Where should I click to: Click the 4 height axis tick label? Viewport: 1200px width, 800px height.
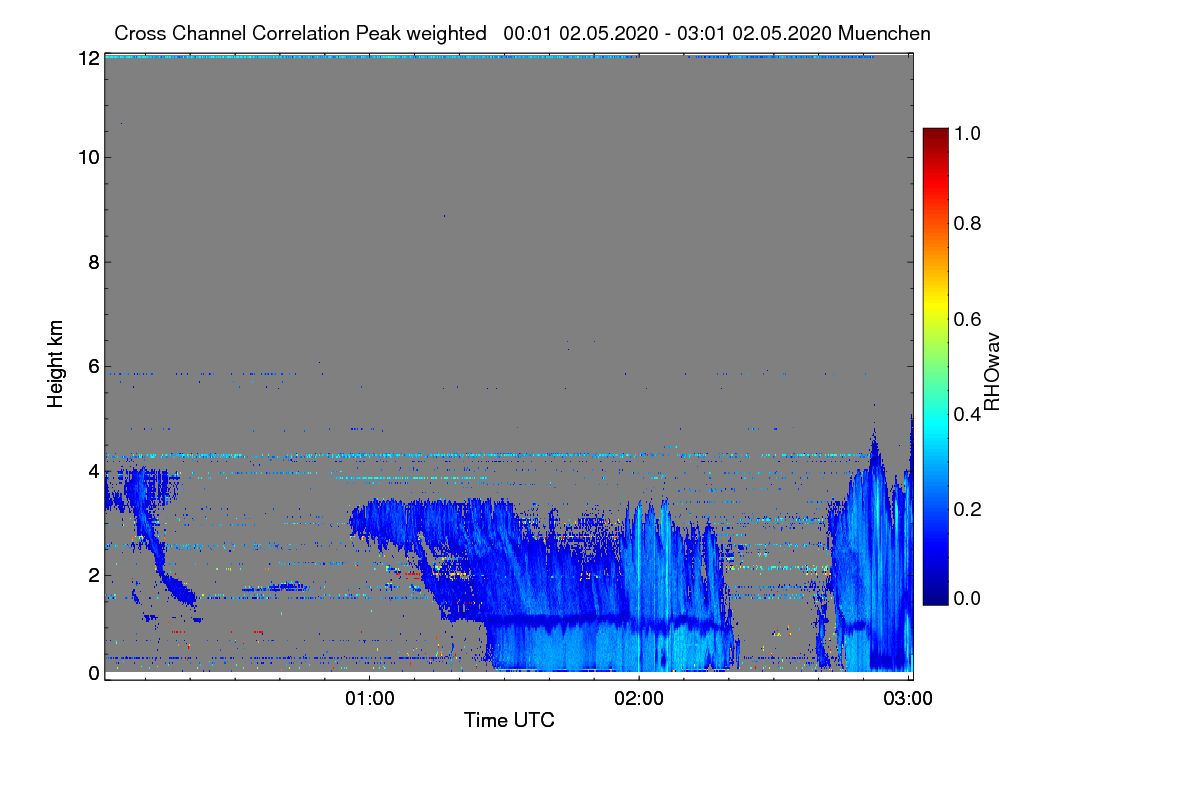pos(93,471)
